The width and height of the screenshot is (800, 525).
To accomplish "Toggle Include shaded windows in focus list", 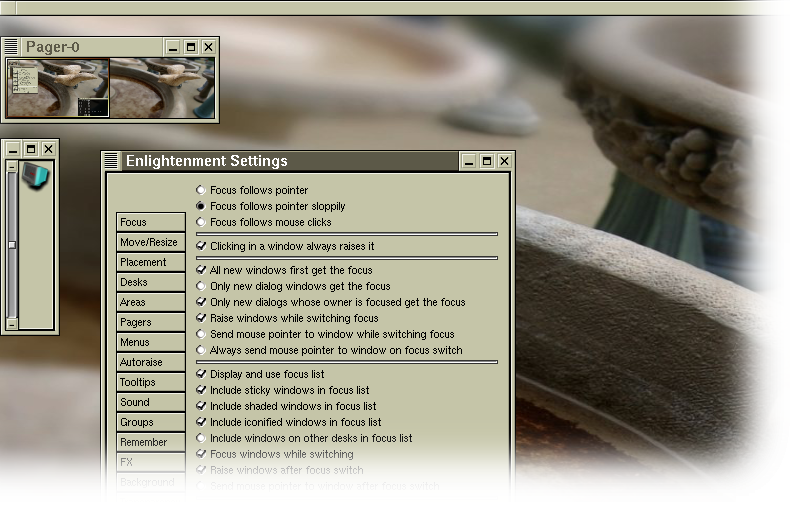I will pyautogui.click(x=287, y=406).
